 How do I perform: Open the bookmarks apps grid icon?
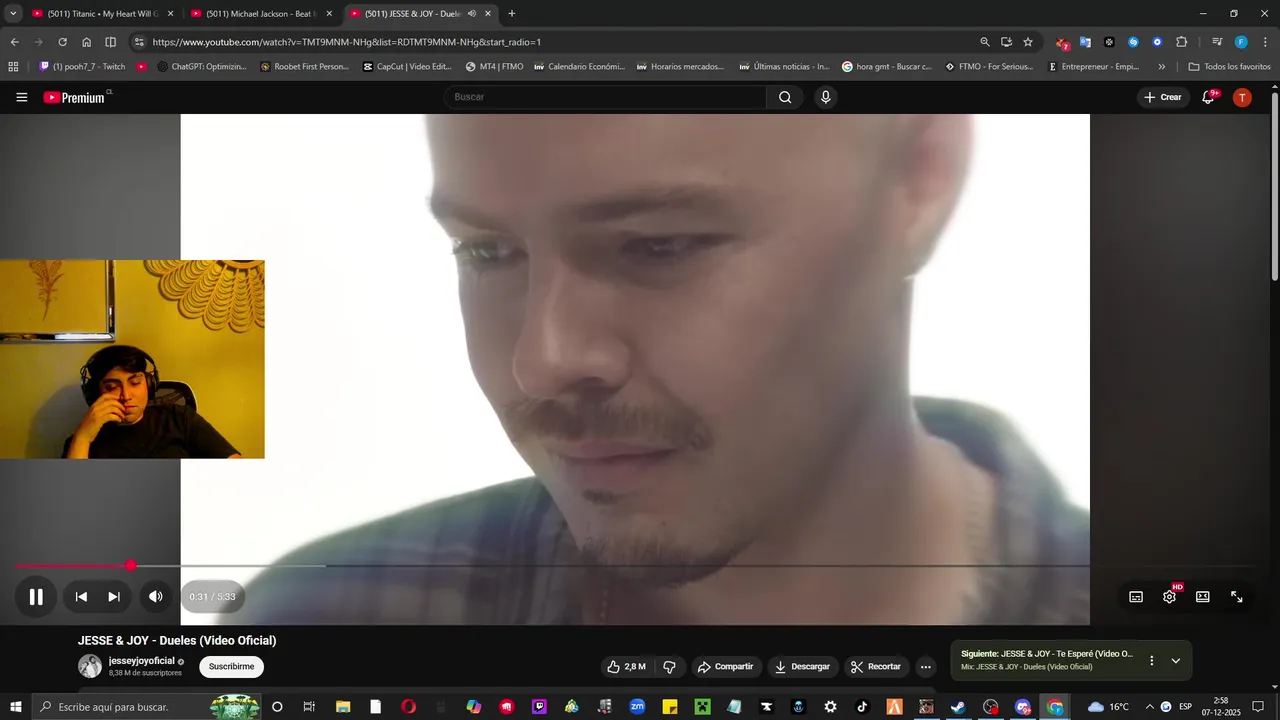[x=13, y=67]
